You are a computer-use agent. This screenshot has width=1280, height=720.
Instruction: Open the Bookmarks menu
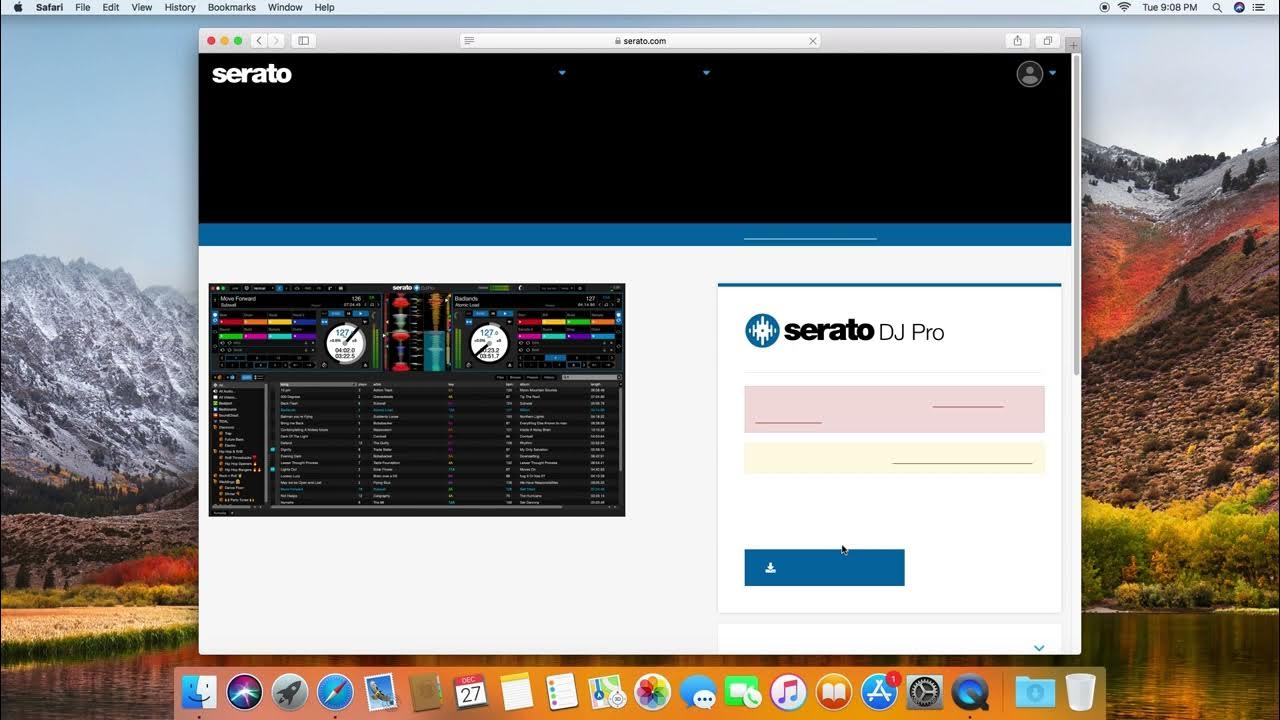pos(232,7)
